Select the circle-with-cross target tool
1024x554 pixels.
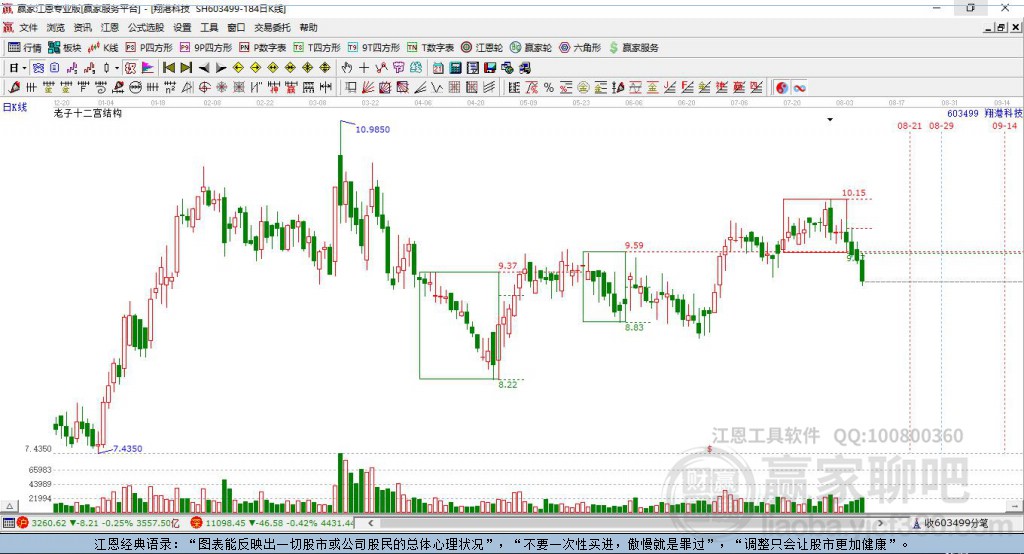point(205,88)
